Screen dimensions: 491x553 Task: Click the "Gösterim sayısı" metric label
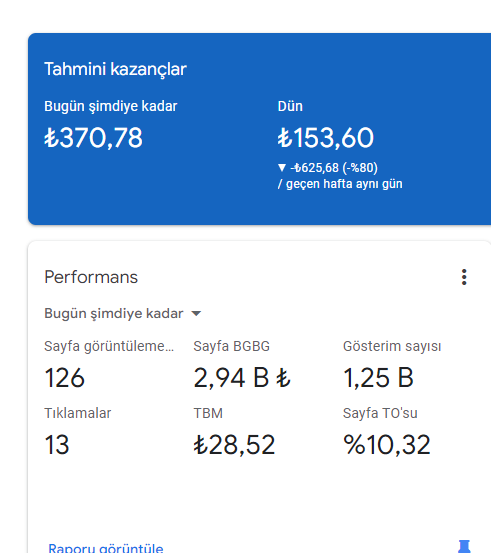click(392, 346)
